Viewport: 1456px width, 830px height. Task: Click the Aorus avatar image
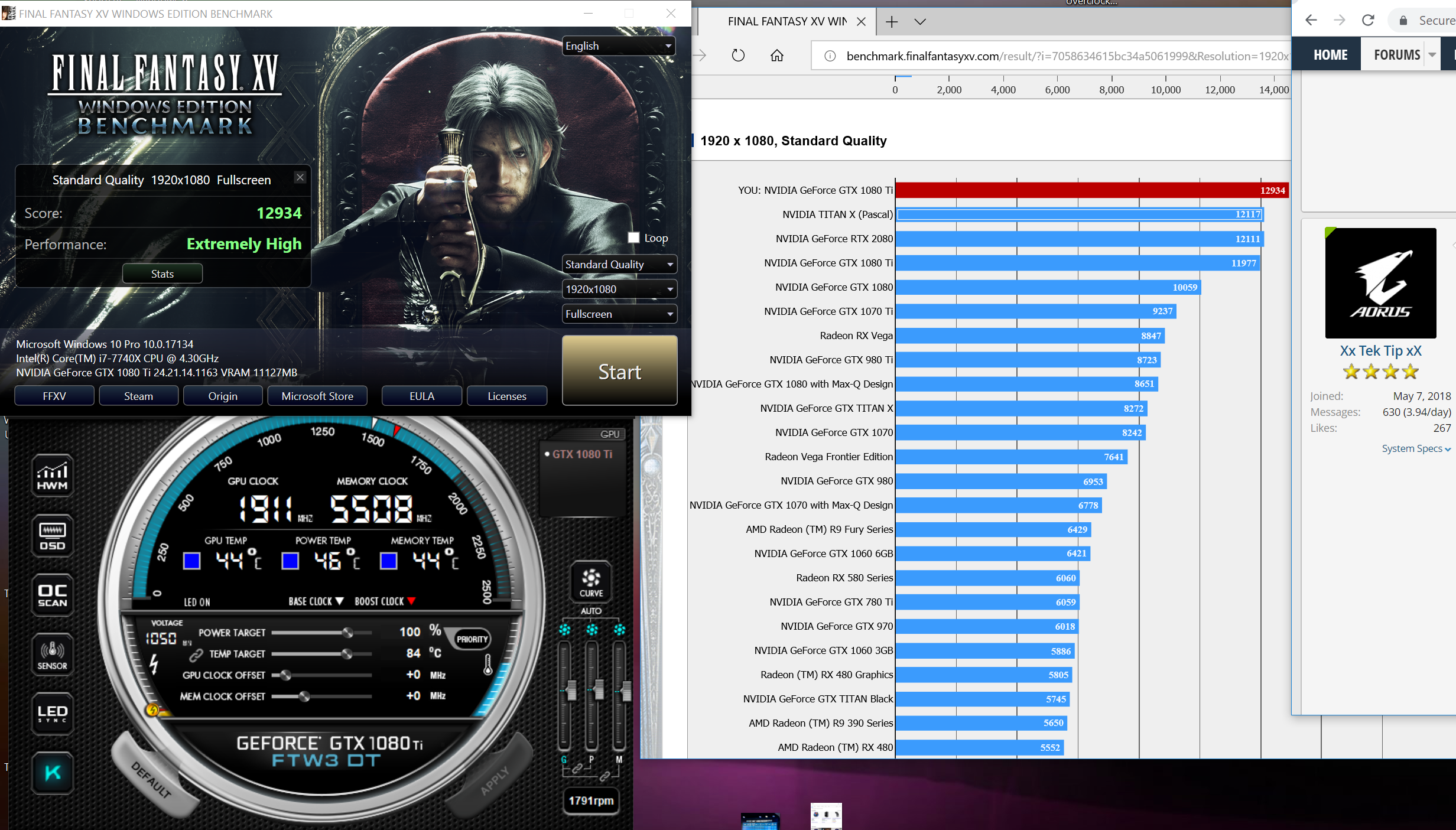pos(1380,283)
